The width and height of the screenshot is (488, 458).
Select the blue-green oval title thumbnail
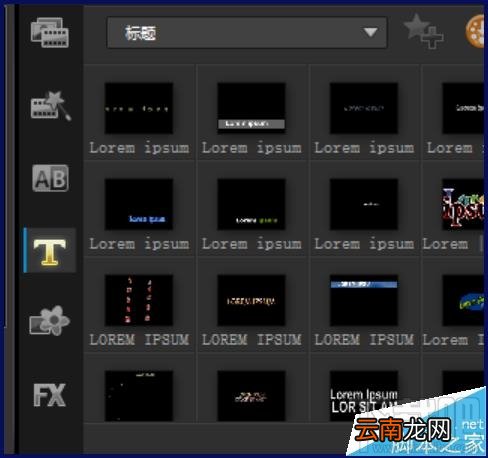[x=463, y=300]
